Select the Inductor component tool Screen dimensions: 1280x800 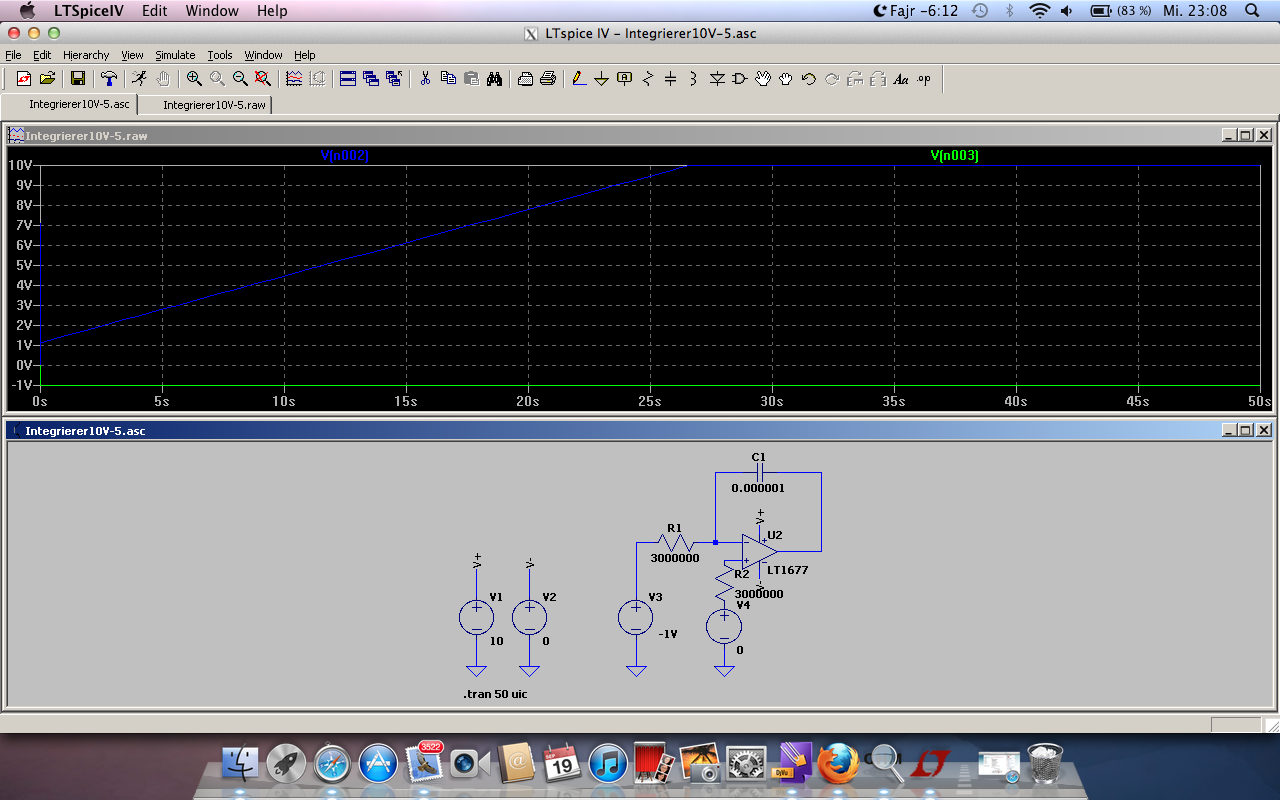(x=693, y=79)
